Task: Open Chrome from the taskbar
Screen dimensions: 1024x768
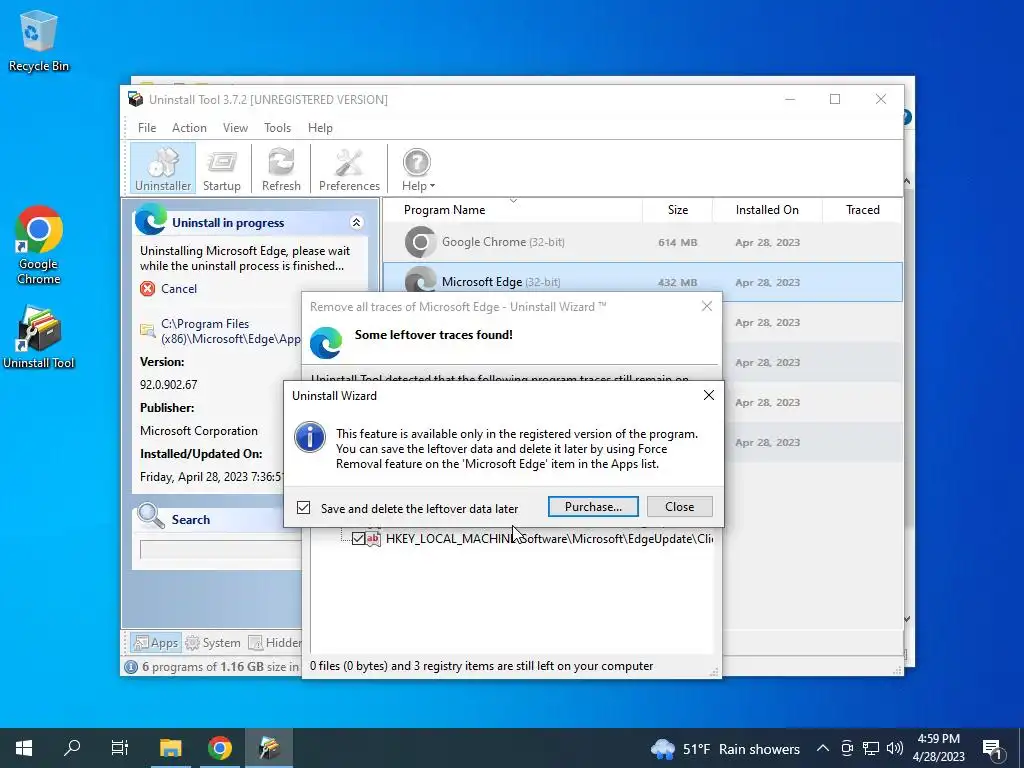Action: [220, 748]
